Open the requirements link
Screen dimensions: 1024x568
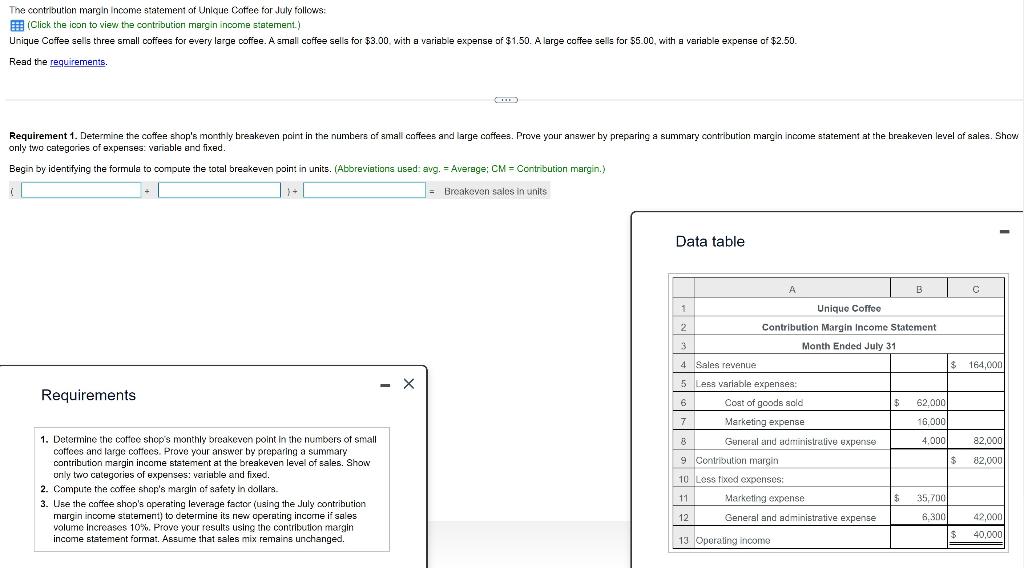tap(77, 62)
